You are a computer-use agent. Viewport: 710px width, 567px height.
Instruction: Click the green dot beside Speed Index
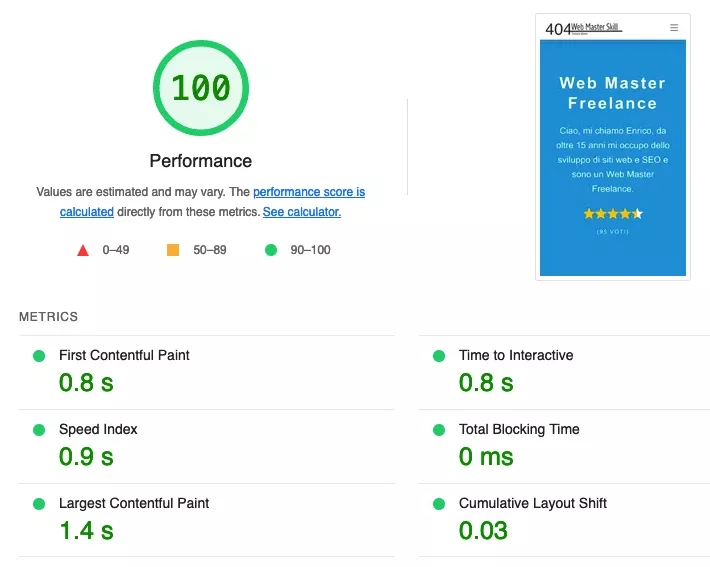(39, 430)
